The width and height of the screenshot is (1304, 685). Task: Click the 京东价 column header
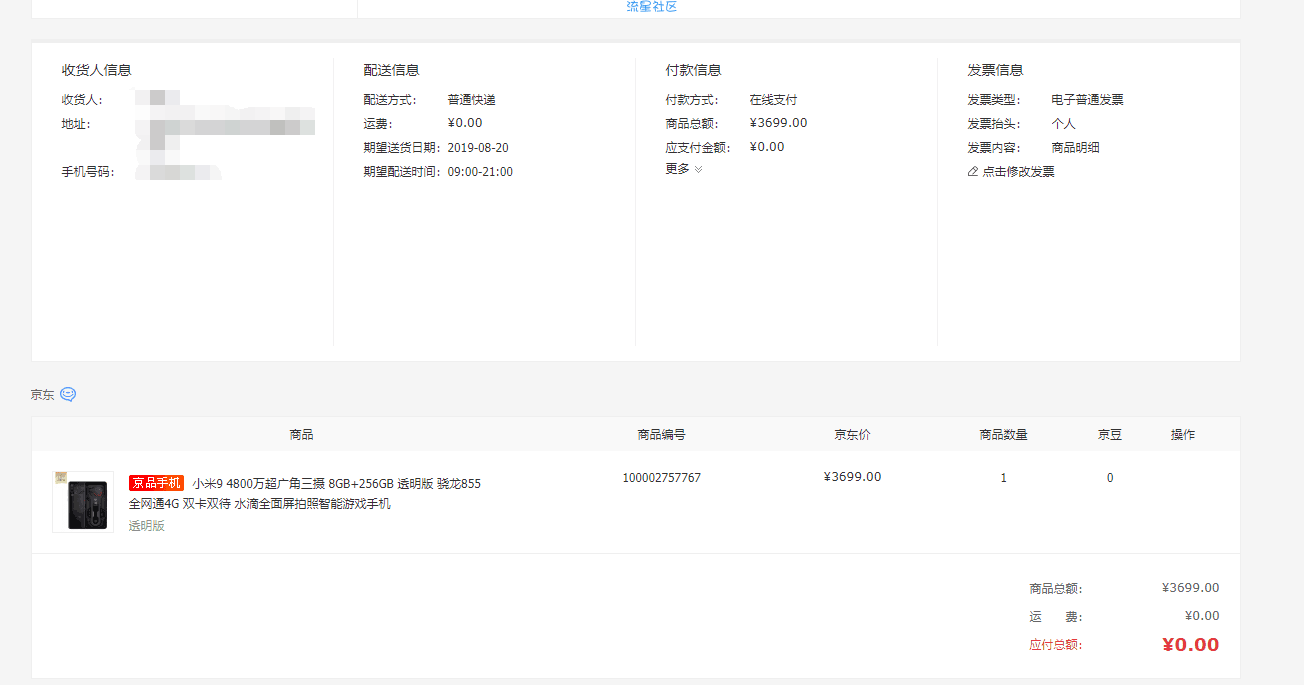(x=853, y=435)
